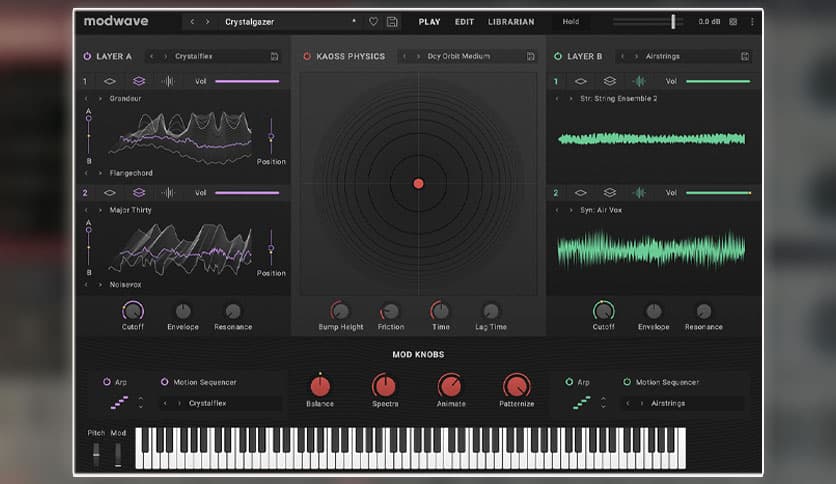Click the master volume slider in the top bar
836x484 pixels.
click(x=648, y=22)
